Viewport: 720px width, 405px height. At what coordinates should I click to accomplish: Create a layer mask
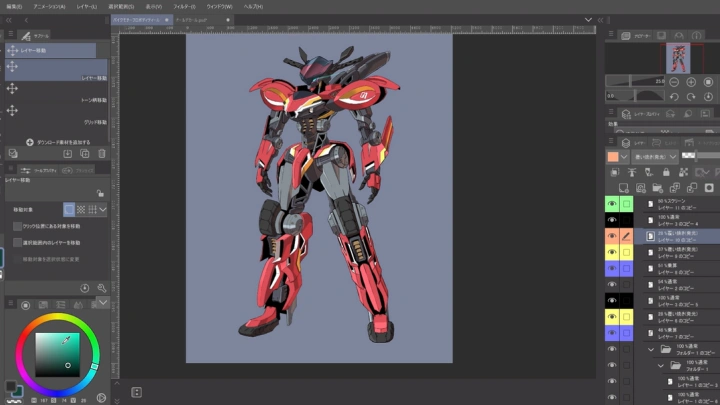tap(709, 188)
